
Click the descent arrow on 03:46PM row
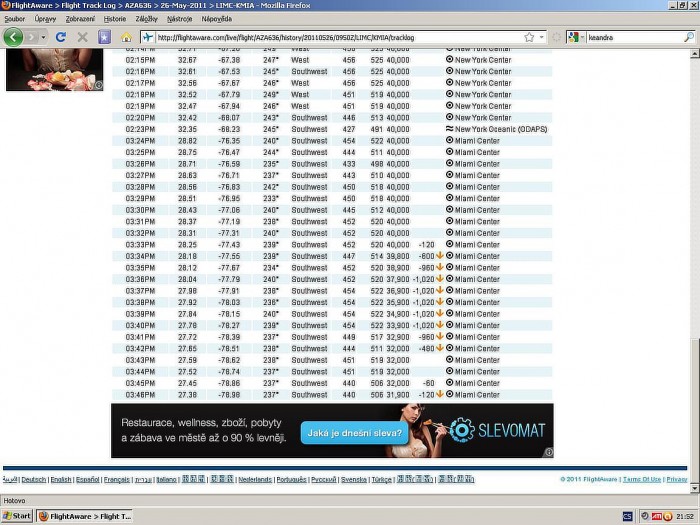[x=439, y=394]
